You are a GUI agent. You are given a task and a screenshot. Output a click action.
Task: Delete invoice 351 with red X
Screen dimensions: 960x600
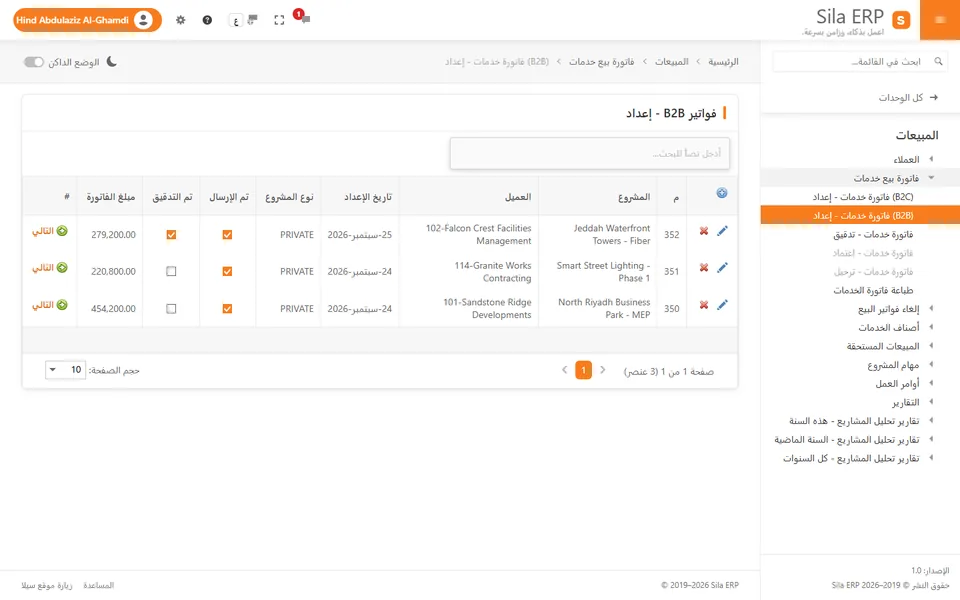click(x=704, y=268)
